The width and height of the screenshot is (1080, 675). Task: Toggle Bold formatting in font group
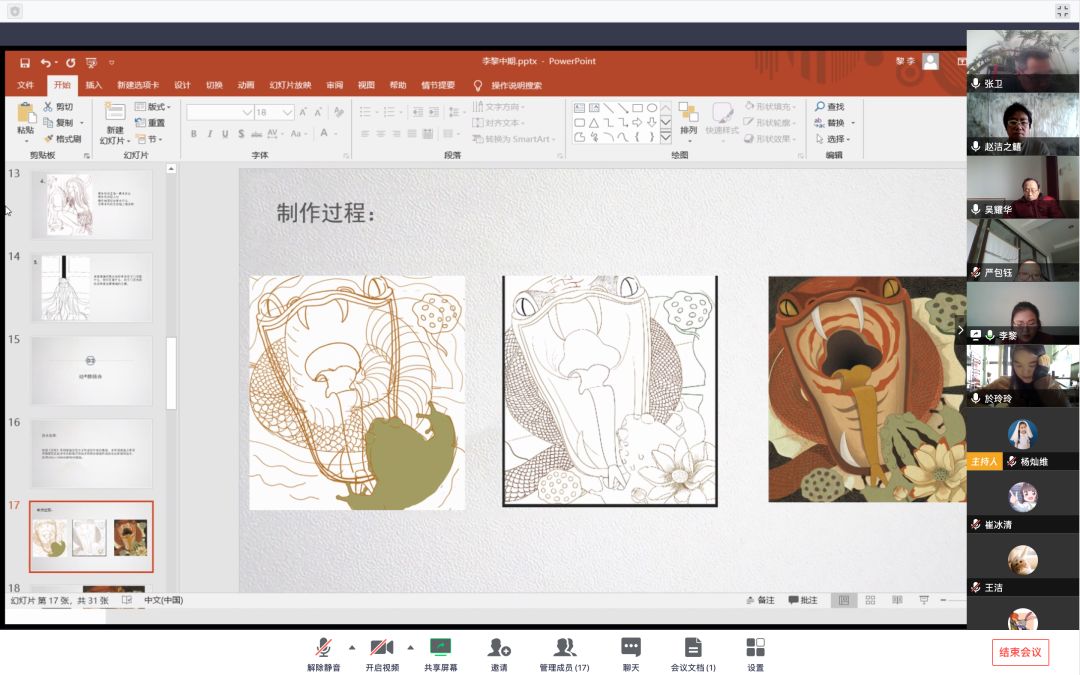pyautogui.click(x=194, y=134)
